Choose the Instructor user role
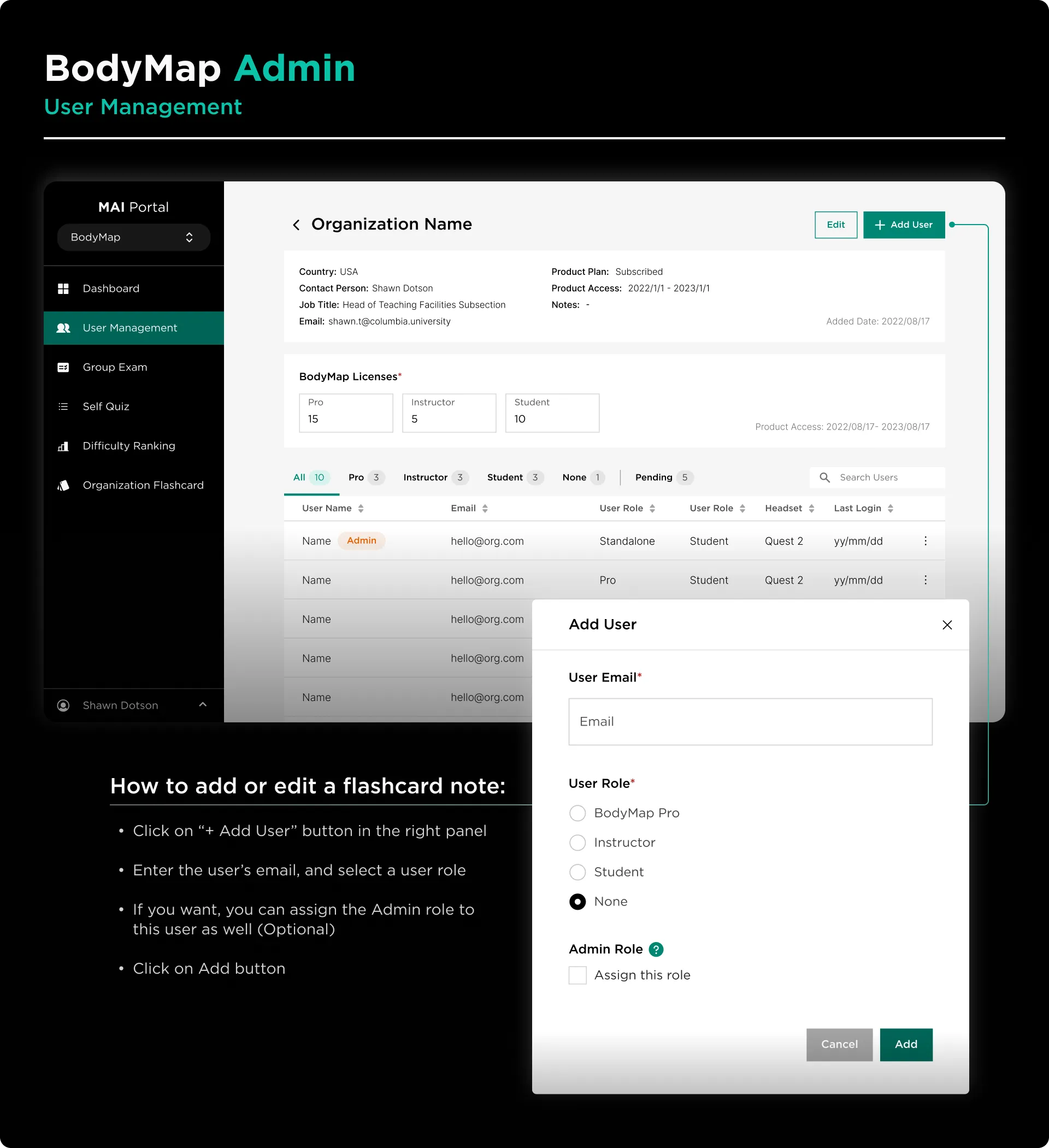 (x=577, y=843)
